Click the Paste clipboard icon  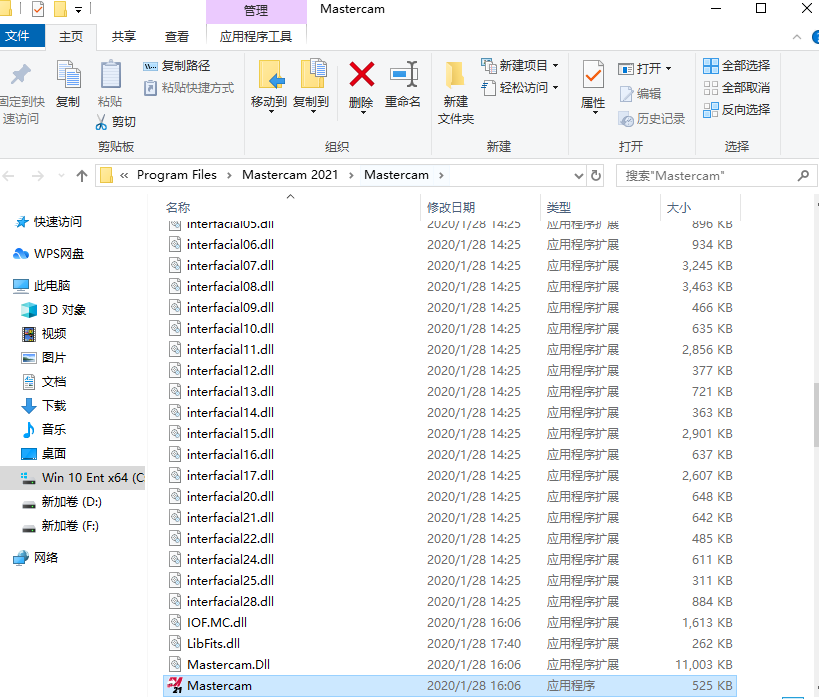click(x=110, y=75)
